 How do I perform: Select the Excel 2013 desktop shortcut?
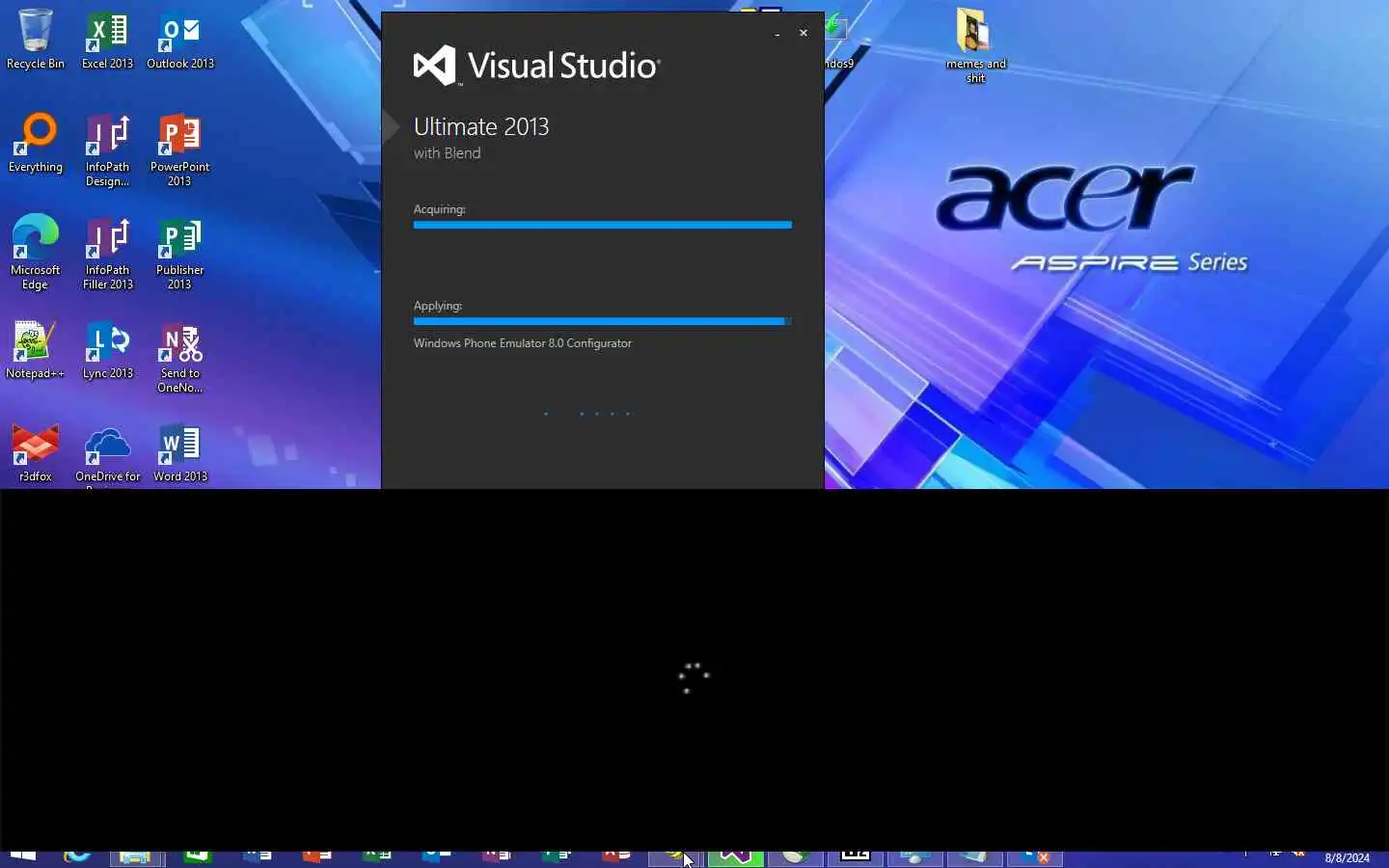pyautogui.click(x=107, y=39)
